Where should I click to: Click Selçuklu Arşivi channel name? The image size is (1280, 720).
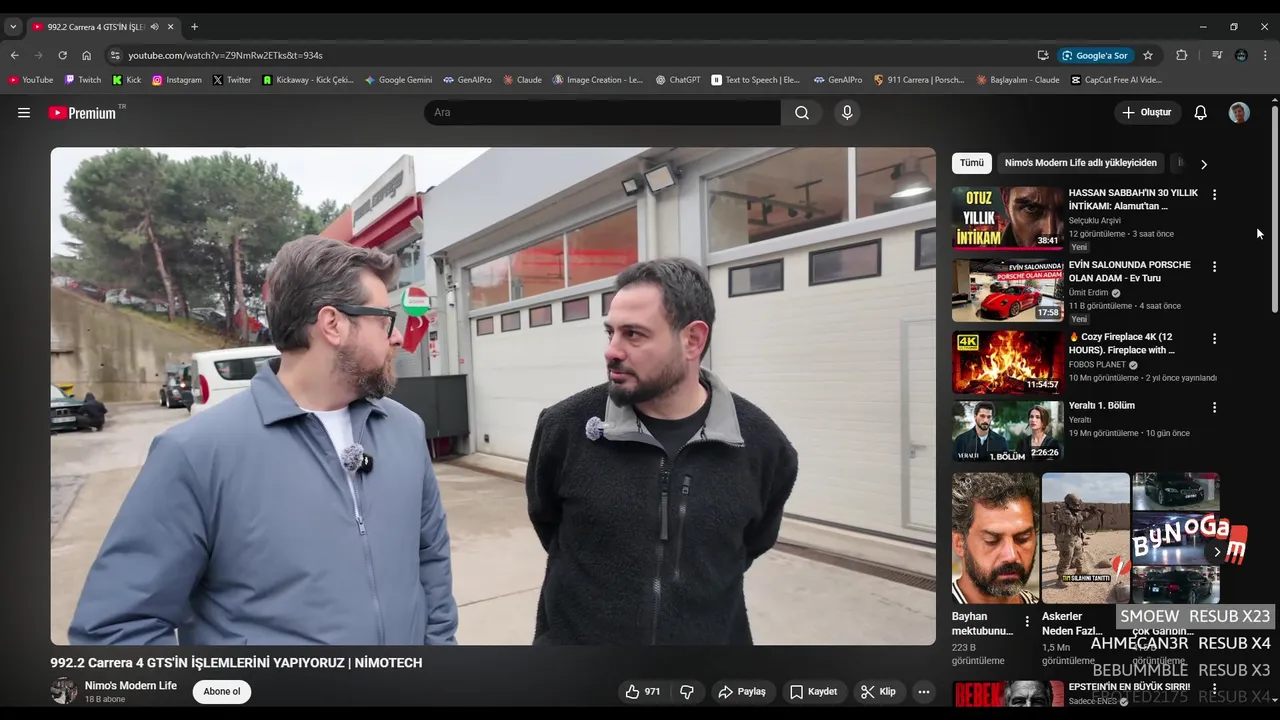1095,221
